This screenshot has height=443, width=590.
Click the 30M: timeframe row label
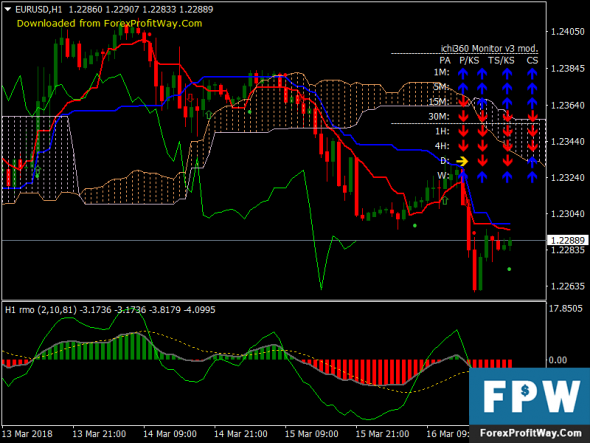point(439,117)
